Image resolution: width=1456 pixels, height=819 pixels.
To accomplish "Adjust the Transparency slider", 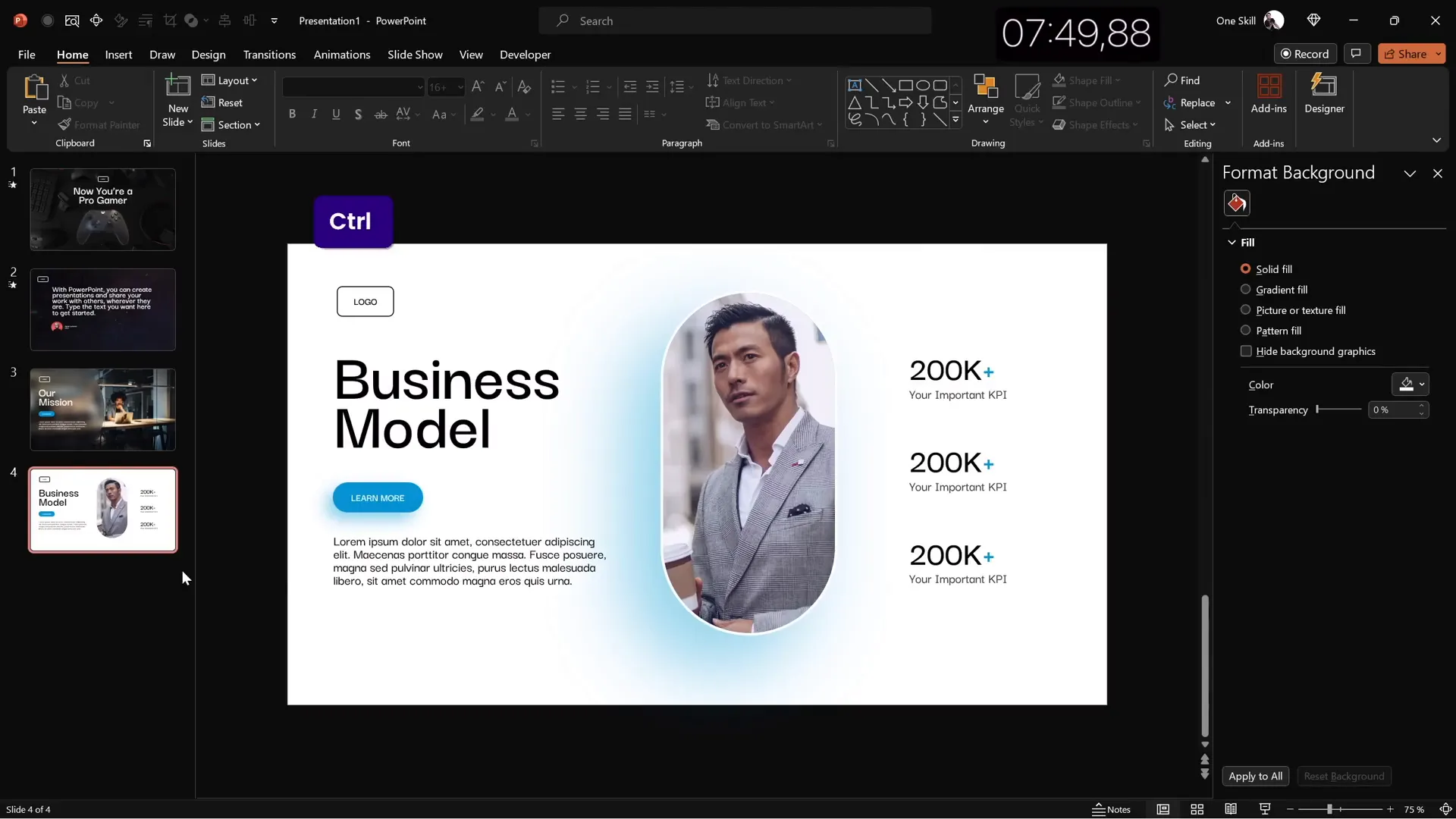I will pos(1318,409).
